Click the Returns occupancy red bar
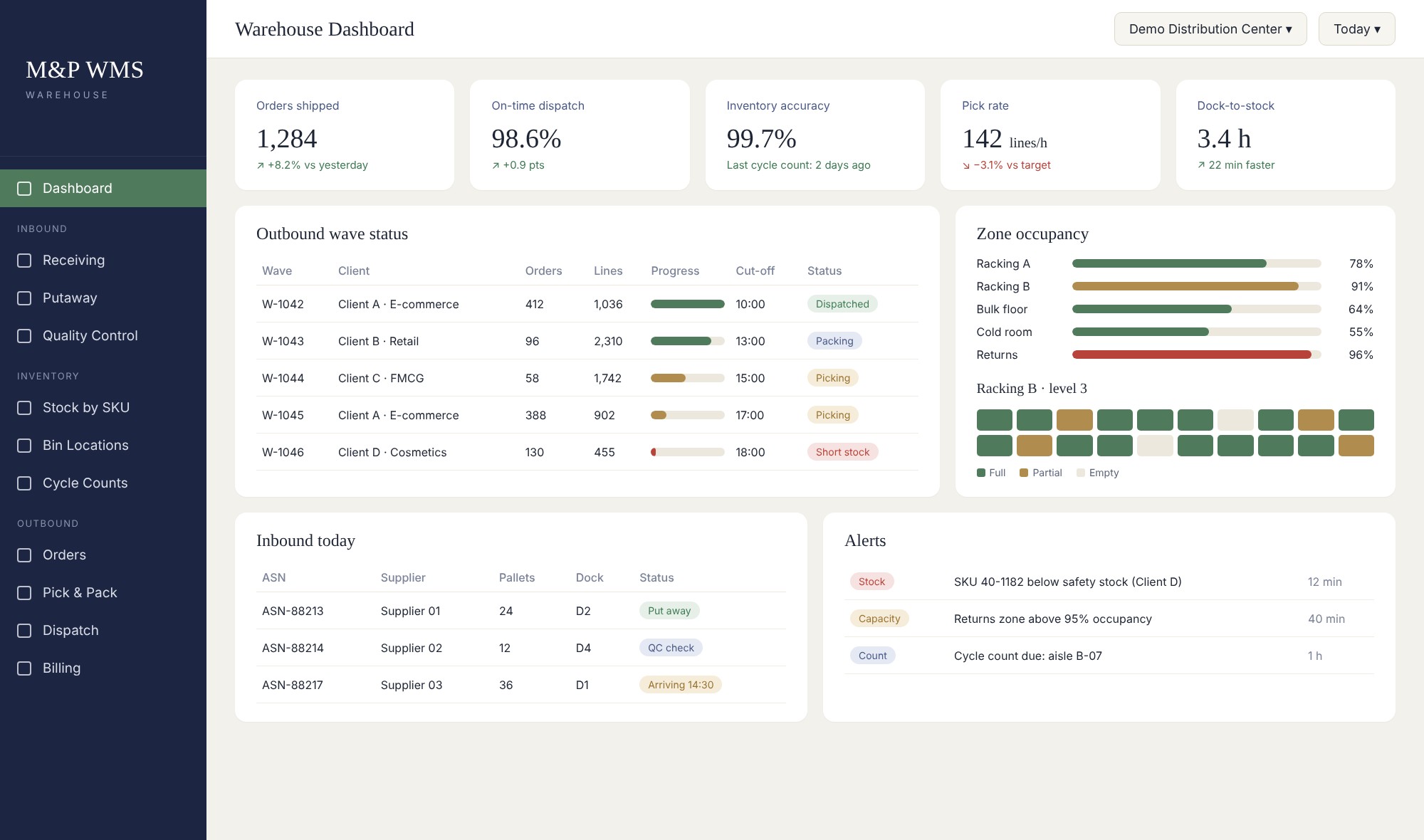 pyautogui.click(x=1192, y=355)
